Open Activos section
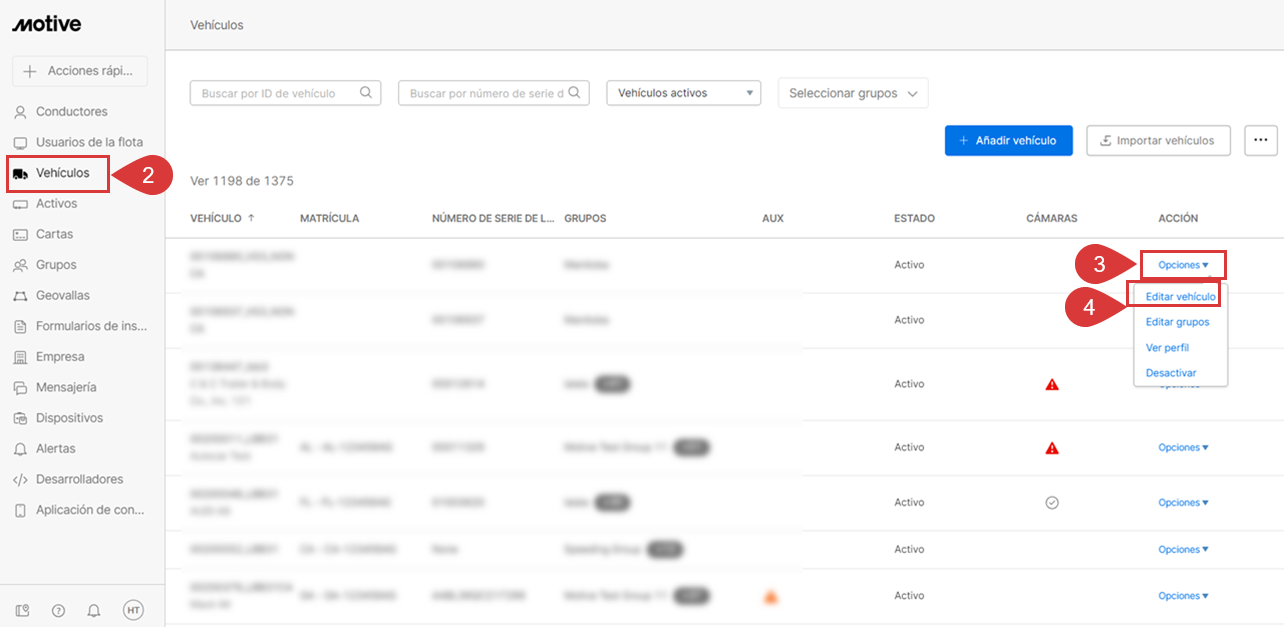Screen dimensions: 1284x627 pyautogui.click(x=56, y=203)
